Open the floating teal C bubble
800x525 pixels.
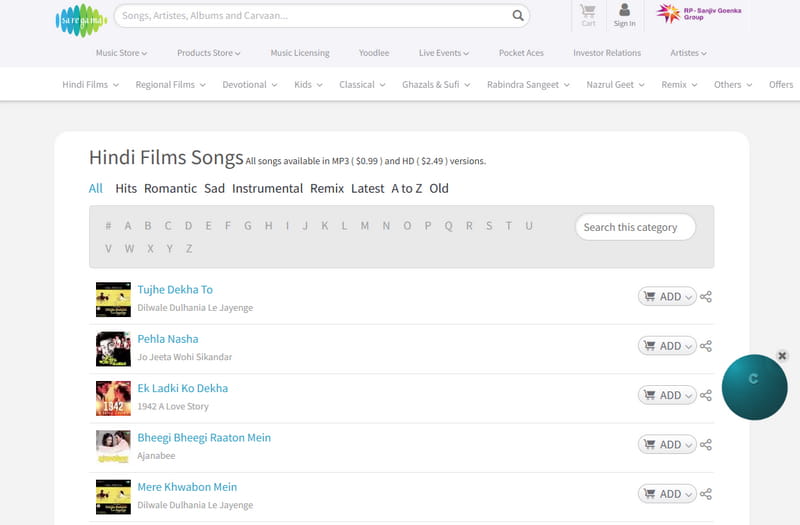[754, 387]
